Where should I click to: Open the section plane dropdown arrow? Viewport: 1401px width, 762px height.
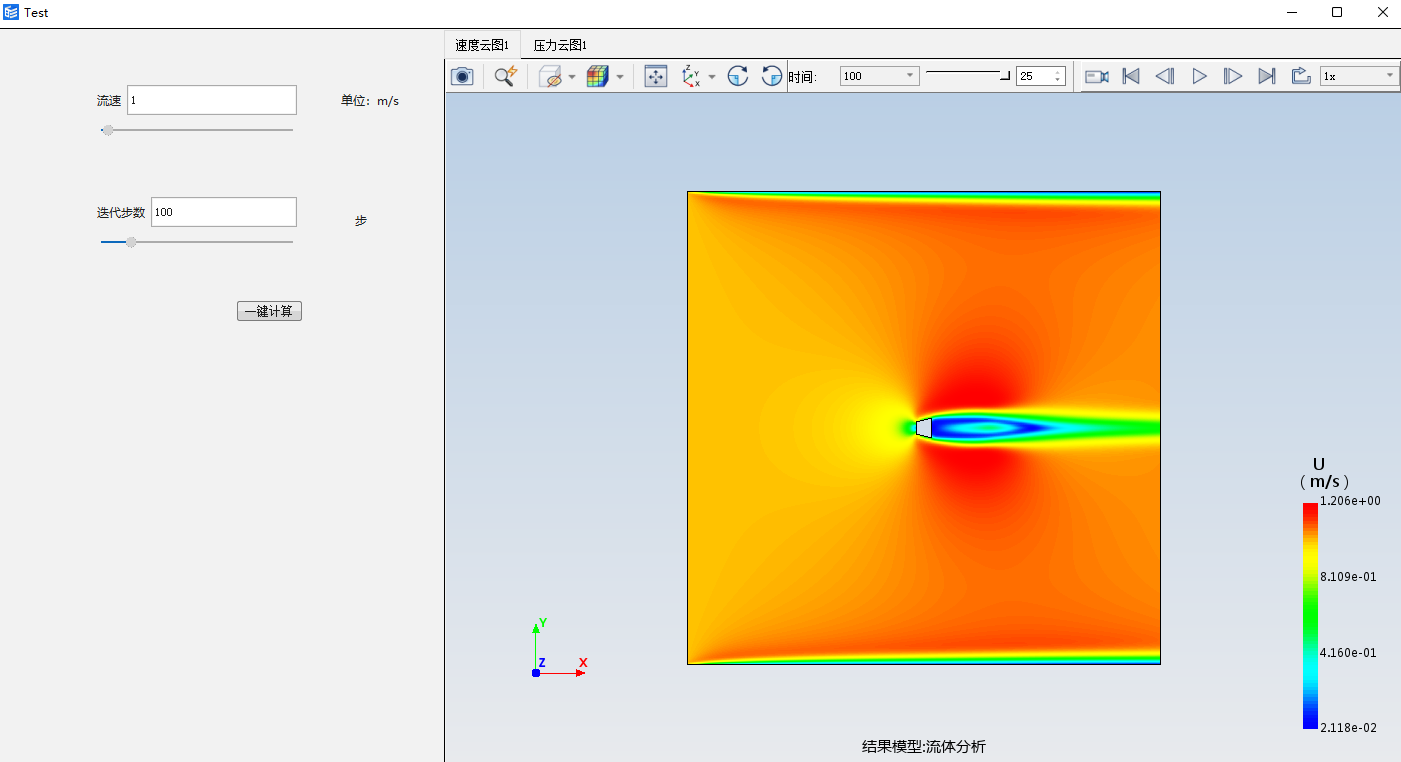pyautogui.click(x=572, y=77)
